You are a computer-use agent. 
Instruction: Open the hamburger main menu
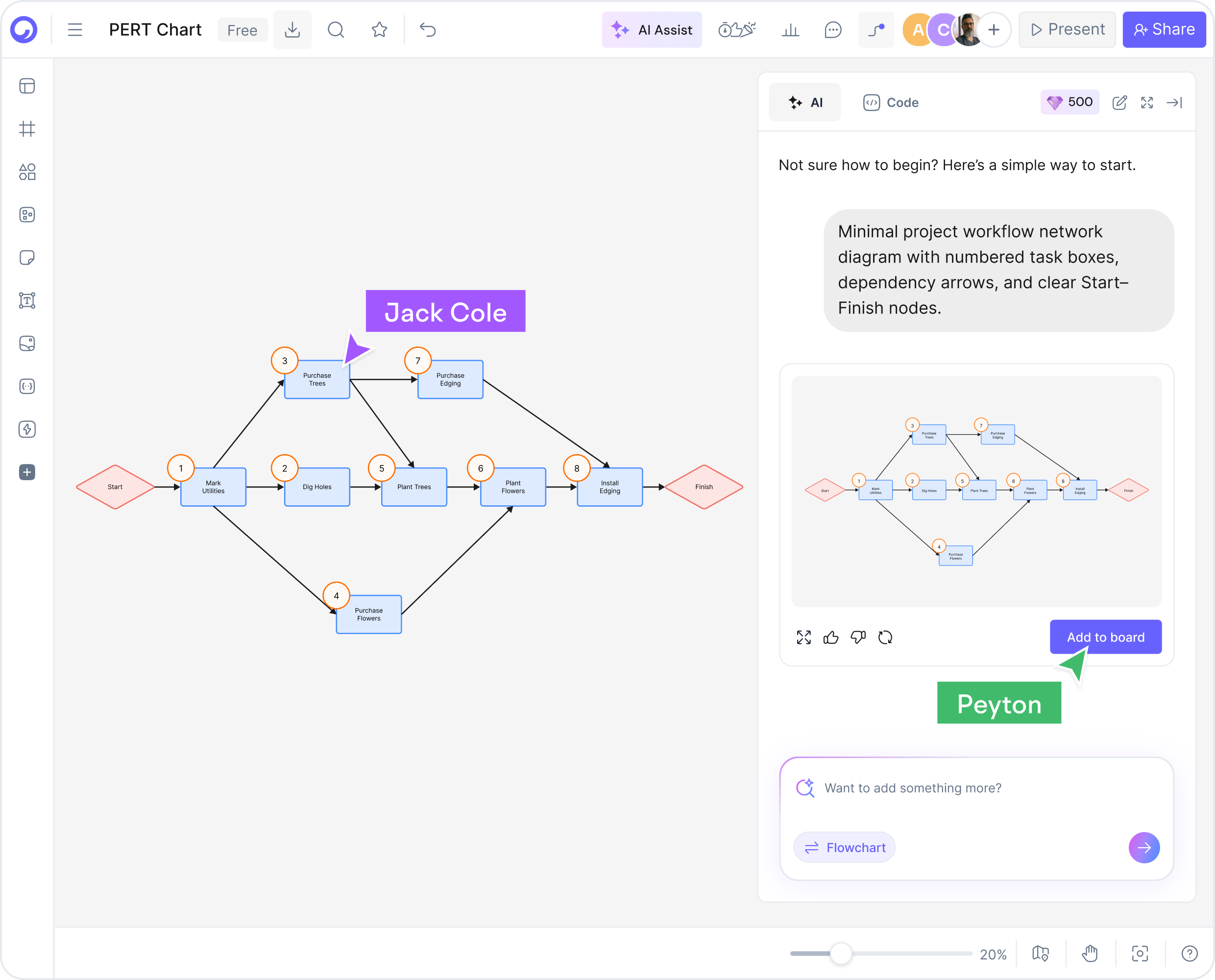click(75, 30)
